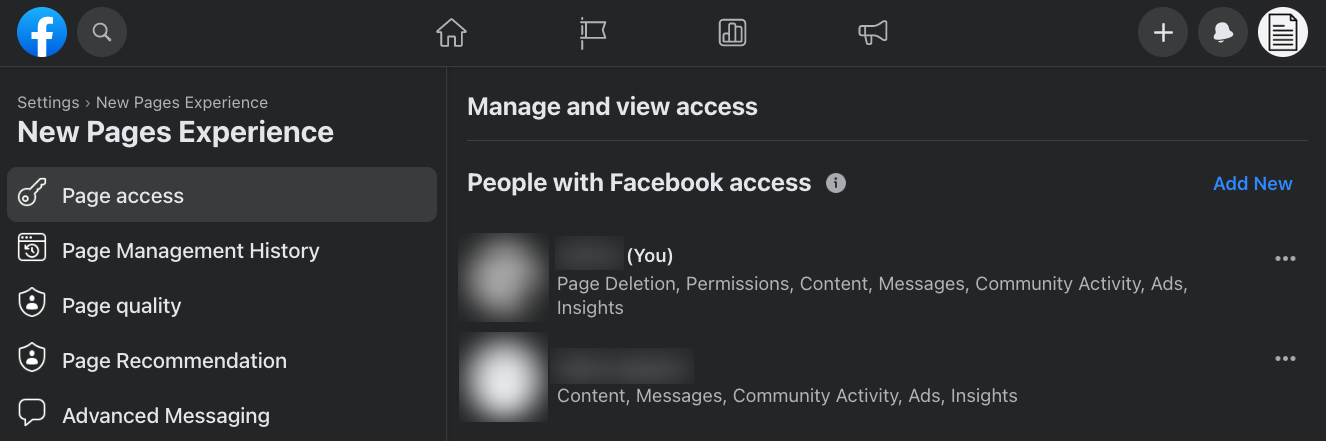Viewport: 1326px width, 441px height.
Task: Click Settings breadcrumb link
Action: [48, 102]
